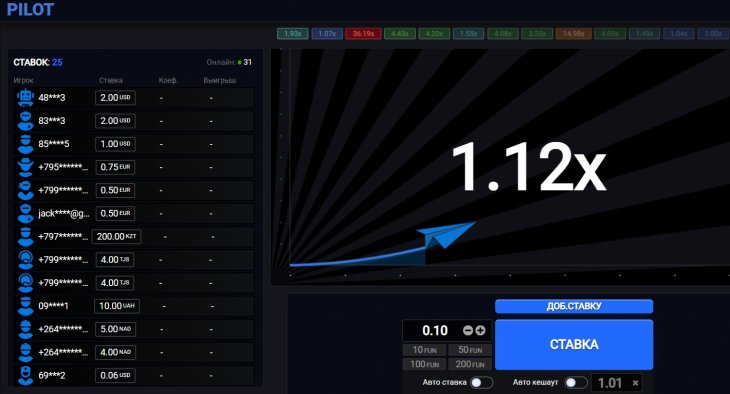The width and height of the screenshot is (730, 394).
Task: Click the avatar beside the 4.00 NAD bet
Action: (25, 352)
